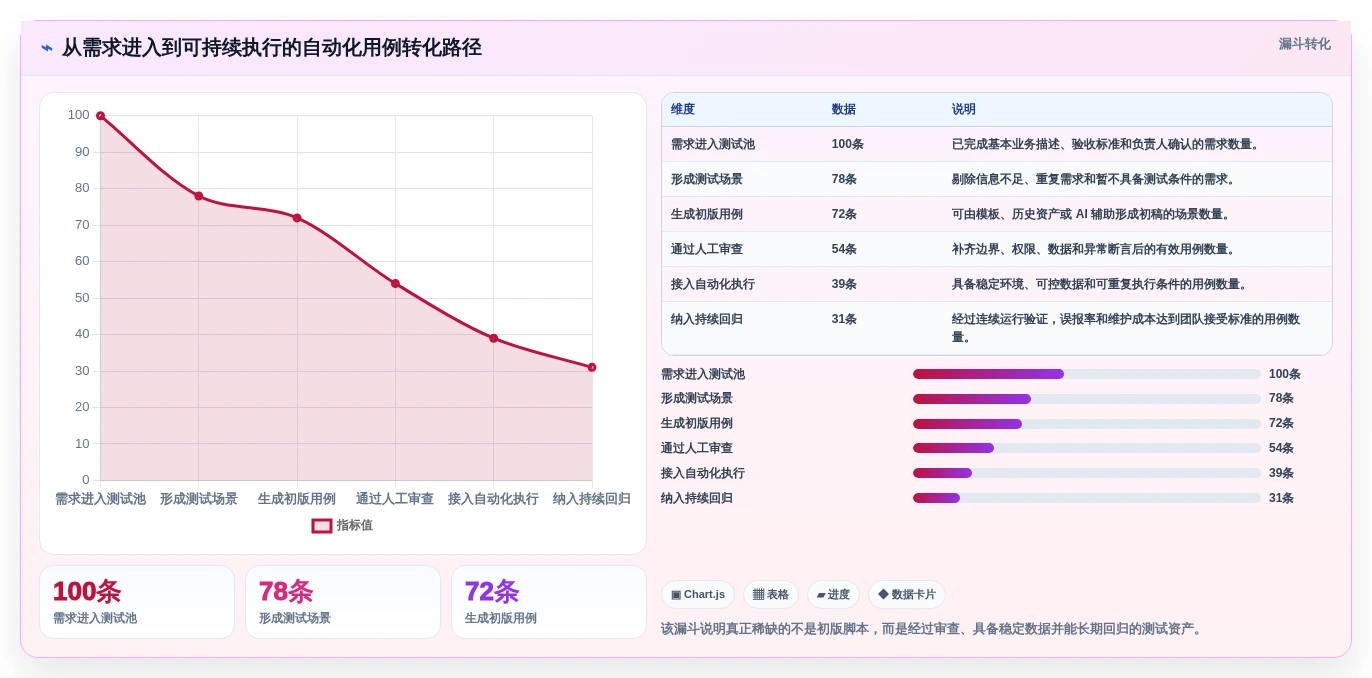
Task: Click description starting 补齐边界
Action: tap(1095, 249)
